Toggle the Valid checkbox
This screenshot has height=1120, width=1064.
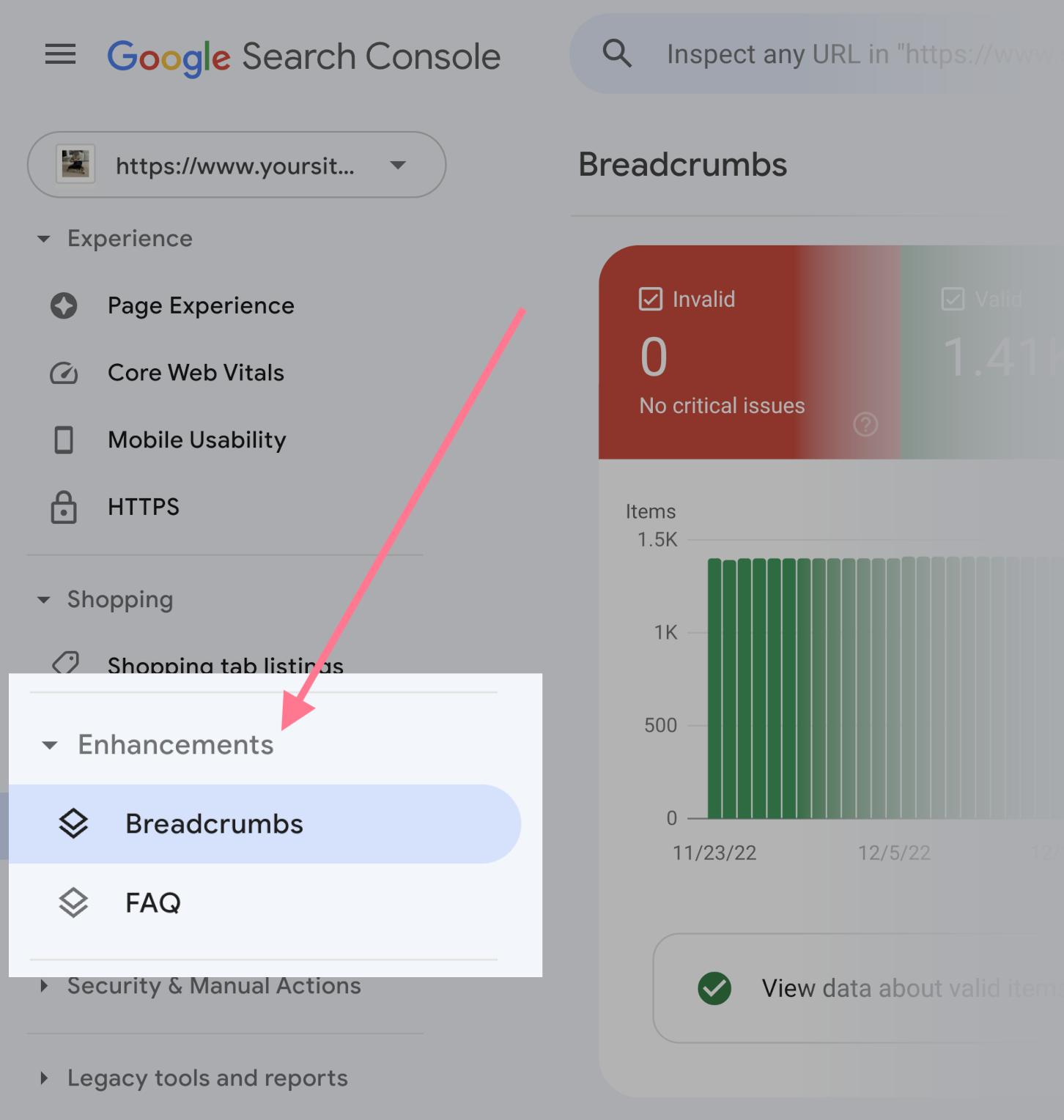tap(953, 299)
